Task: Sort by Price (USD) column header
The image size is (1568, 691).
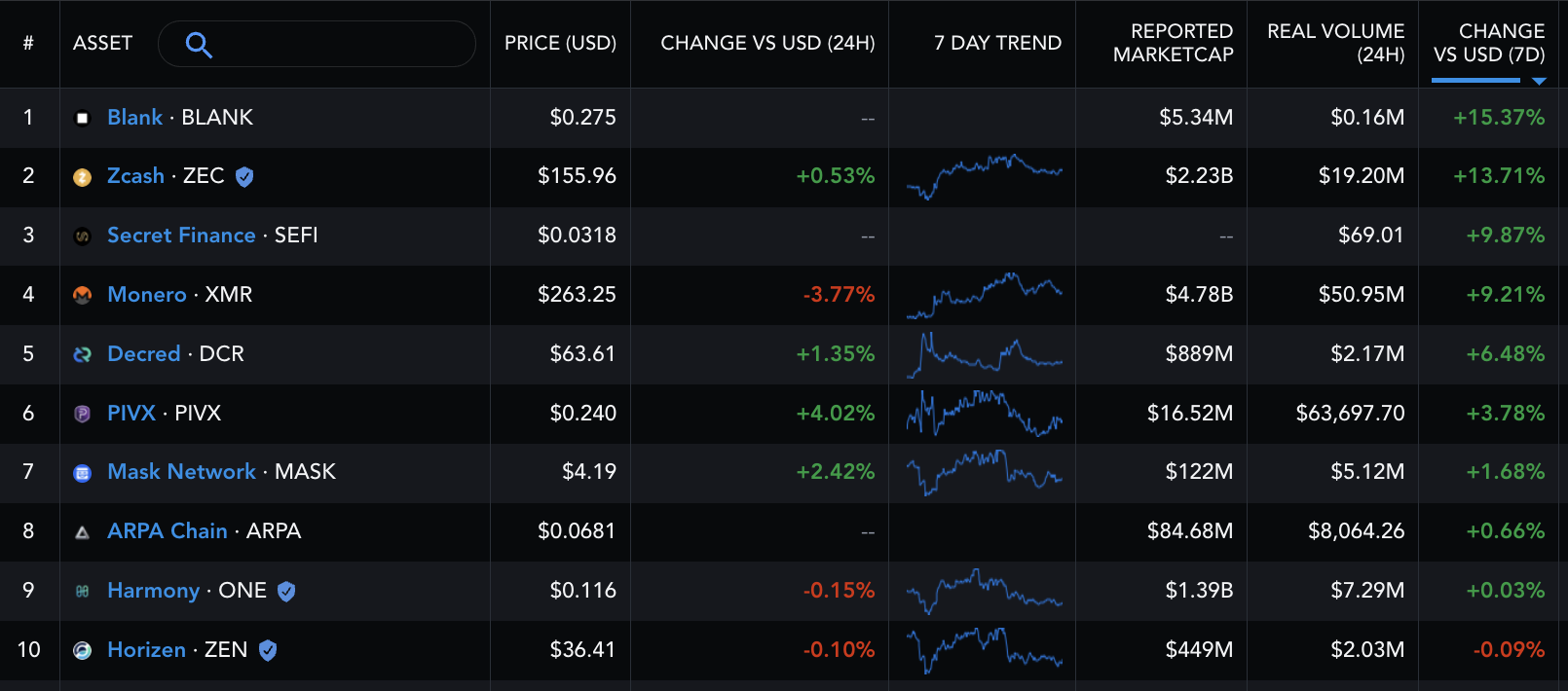Action: coord(560,43)
